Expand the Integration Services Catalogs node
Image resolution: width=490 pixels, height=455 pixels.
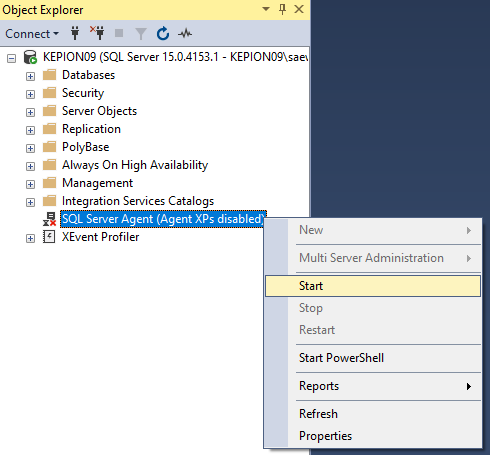click(x=30, y=202)
